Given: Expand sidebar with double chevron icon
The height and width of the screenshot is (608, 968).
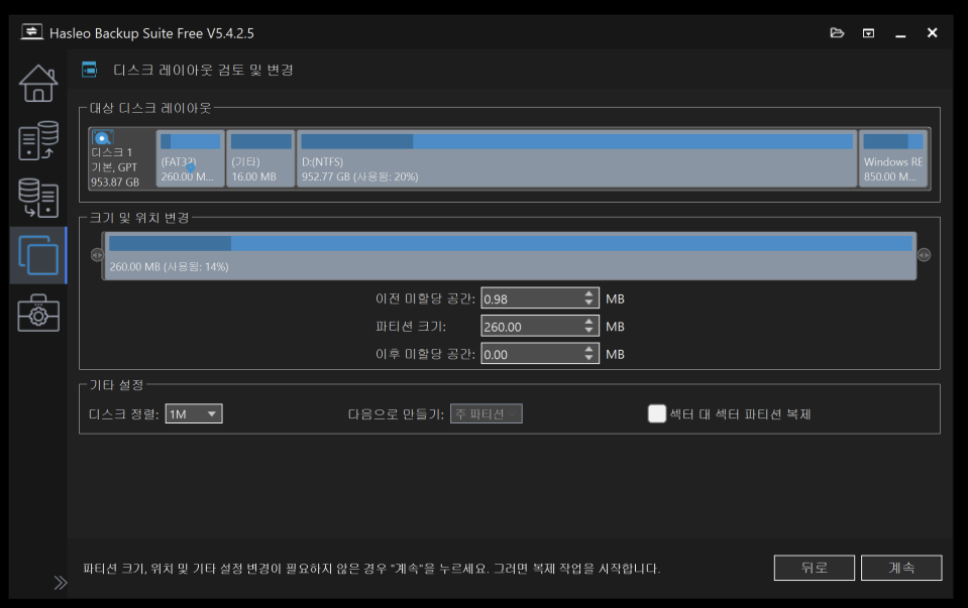Looking at the screenshot, I should click(60, 582).
